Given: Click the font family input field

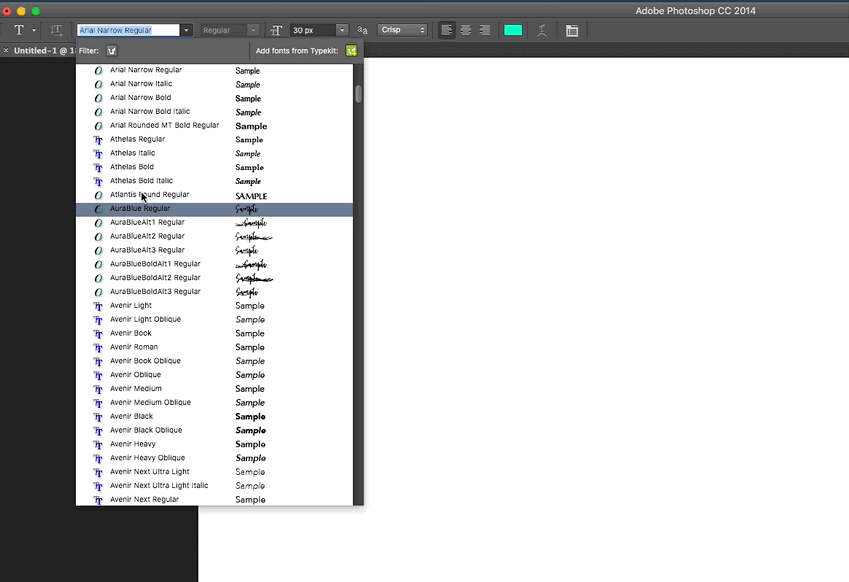Looking at the screenshot, I should (x=128, y=30).
